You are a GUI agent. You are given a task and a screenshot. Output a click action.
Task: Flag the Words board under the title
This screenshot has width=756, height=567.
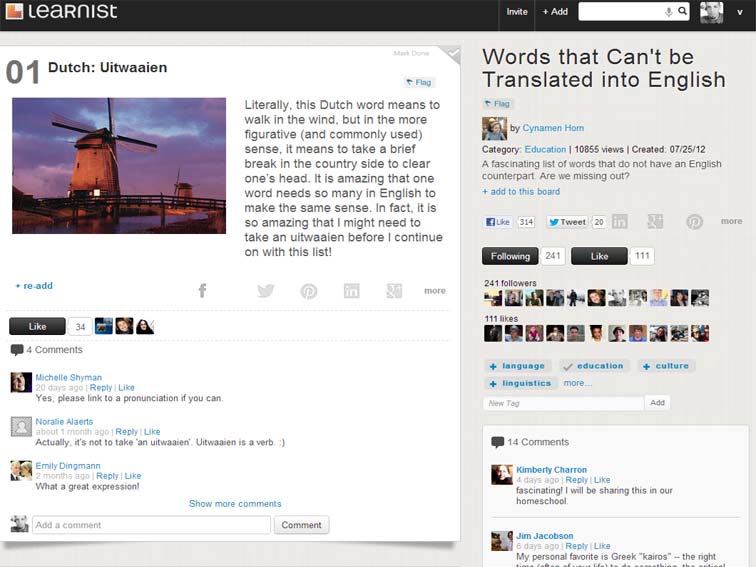point(497,104)
